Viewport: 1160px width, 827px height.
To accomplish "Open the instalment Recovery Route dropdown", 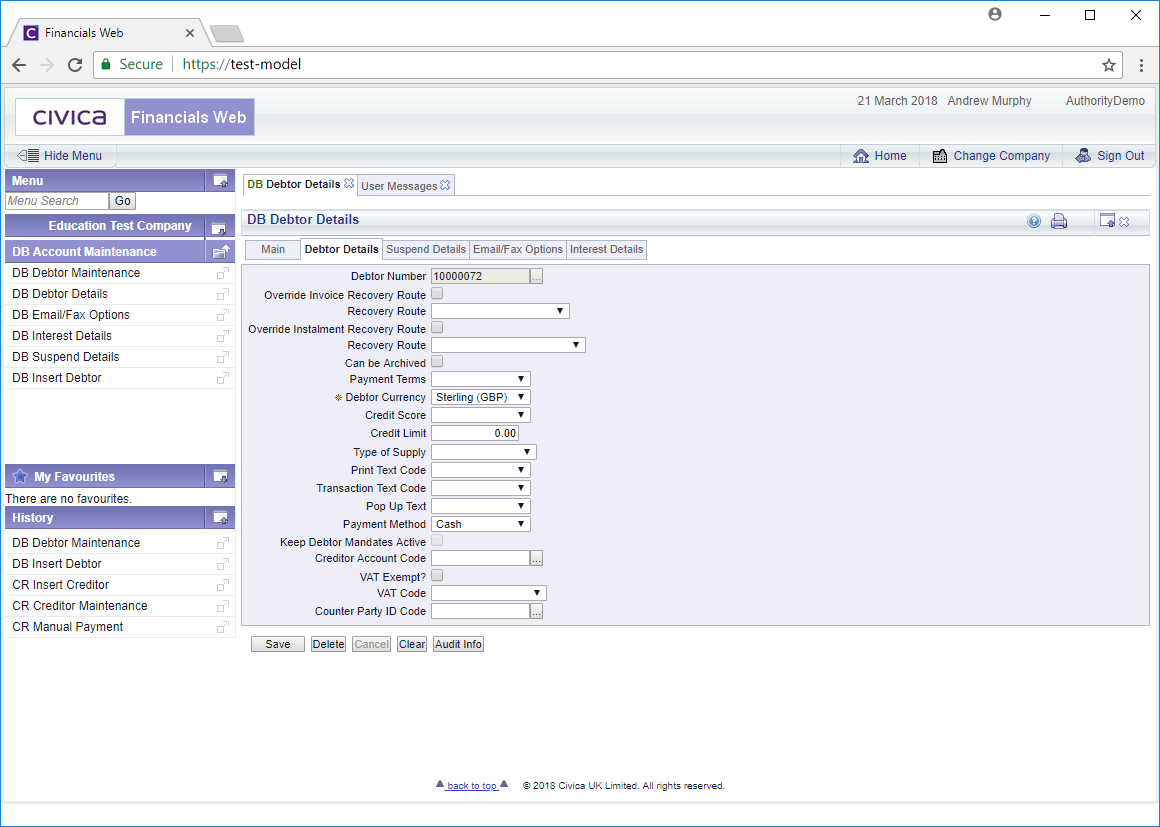I will click(508, 345).
